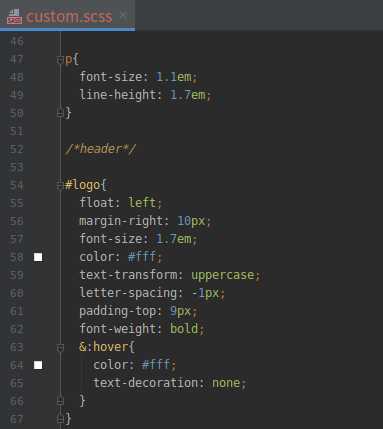Click the #logo selector text
Screen dimensions: 383x429
click(x=82, y=185)
